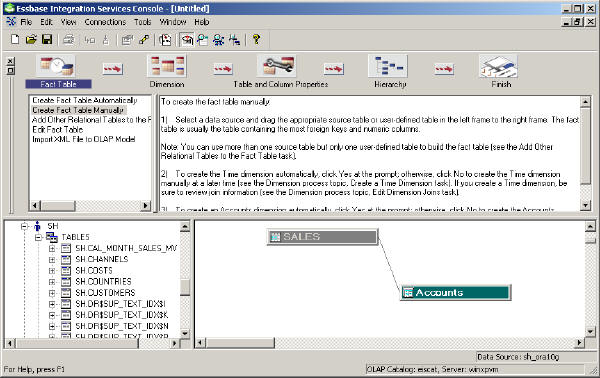Toggle the pressed intelligent help toolbar icon
The width and height of the screenshot is (600, 378).
187,39
